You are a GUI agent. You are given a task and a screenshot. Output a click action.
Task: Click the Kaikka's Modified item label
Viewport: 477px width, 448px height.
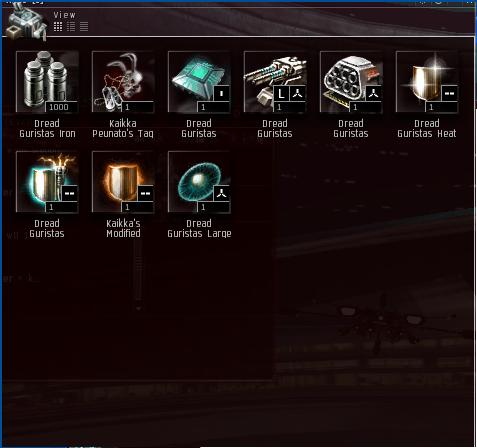coord(123,228)
